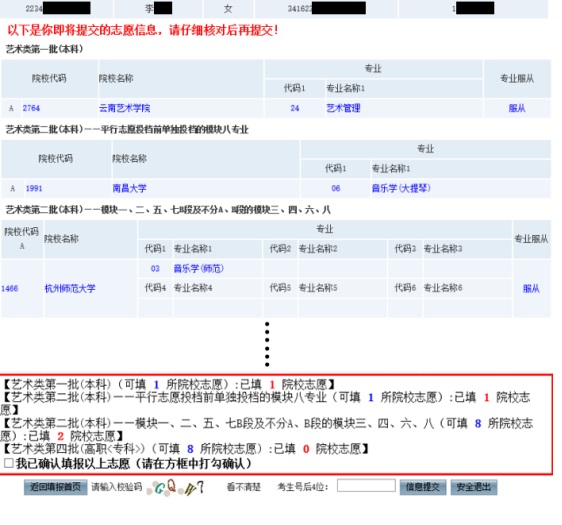Click the 音乐学(大提琴) major link
Viewport: 562px width, 525px height.
tap(401, 188)
